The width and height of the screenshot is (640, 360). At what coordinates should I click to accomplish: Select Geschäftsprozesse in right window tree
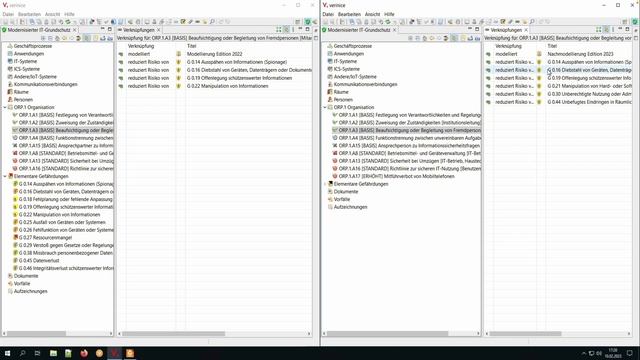[x=353, y=46]
